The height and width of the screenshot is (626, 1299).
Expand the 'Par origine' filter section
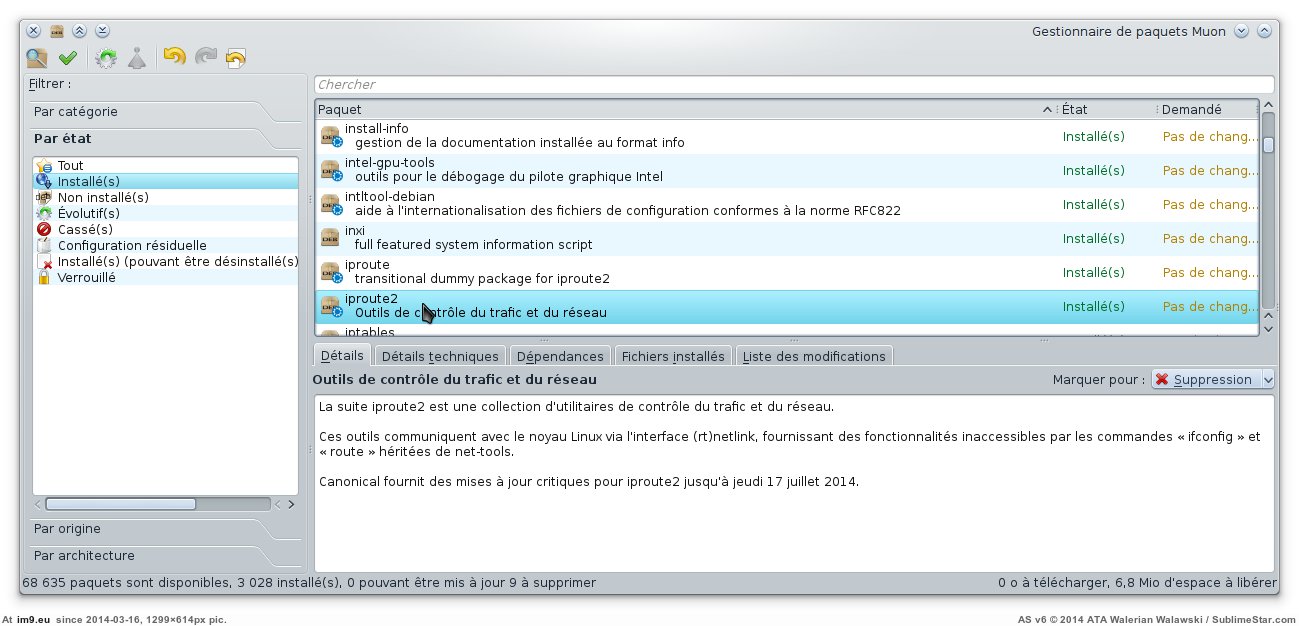tap(67, 529)
